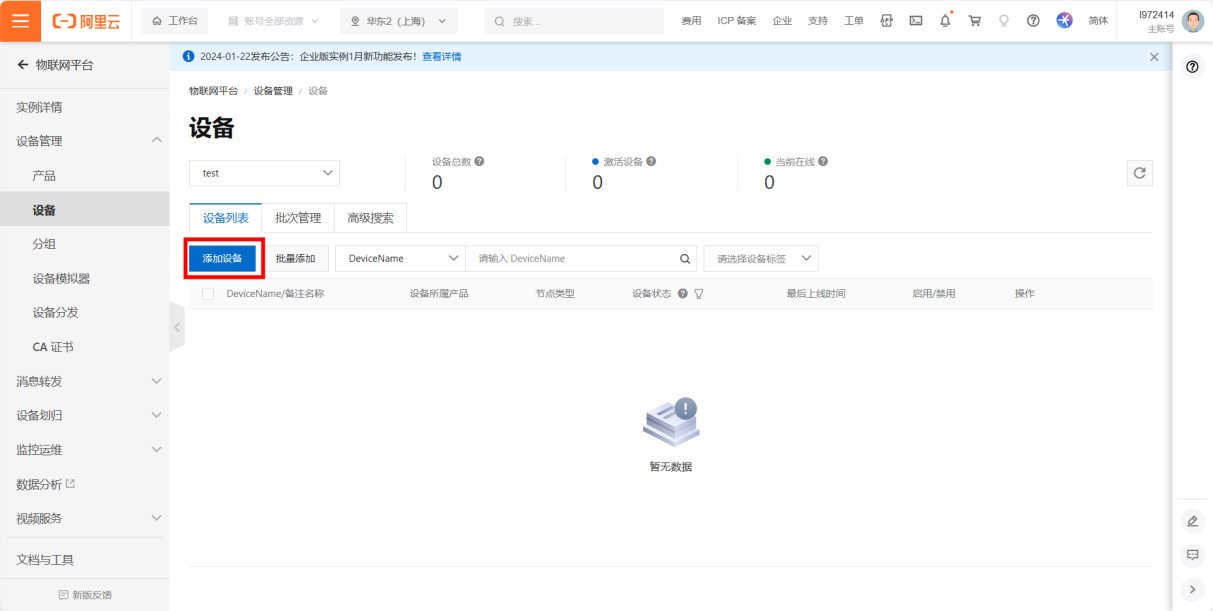Switch to the 批次管理 tab
This screenshot has height=611, width=1213.
(298, 218)
